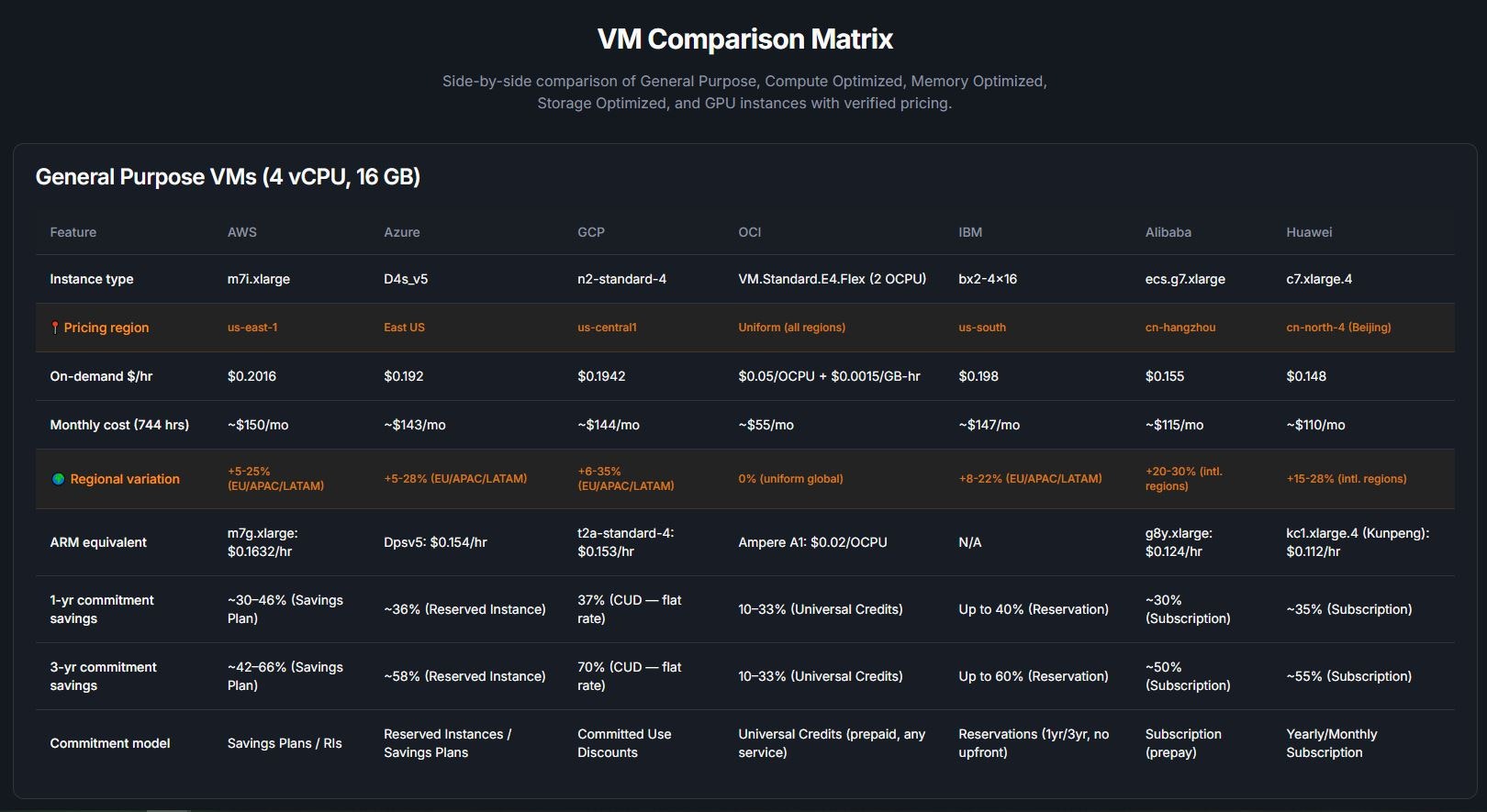1487x812 pixels.
Task: Select the 'bx2-4×16' cell
Action: pyautogui.click(x=988, y=279)
